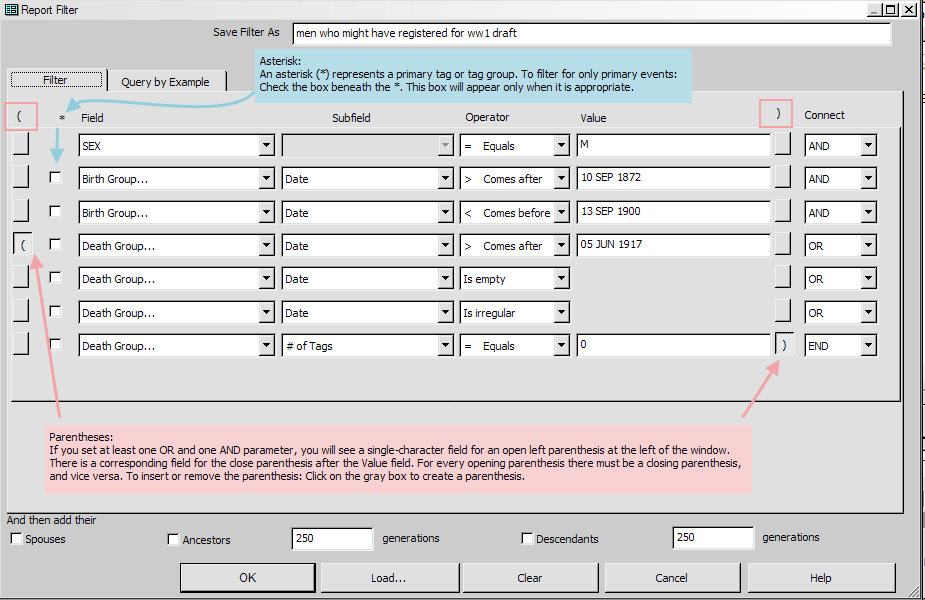Toggle right parenthesis on 05 JUN 1917 row

tap(783, 244)
